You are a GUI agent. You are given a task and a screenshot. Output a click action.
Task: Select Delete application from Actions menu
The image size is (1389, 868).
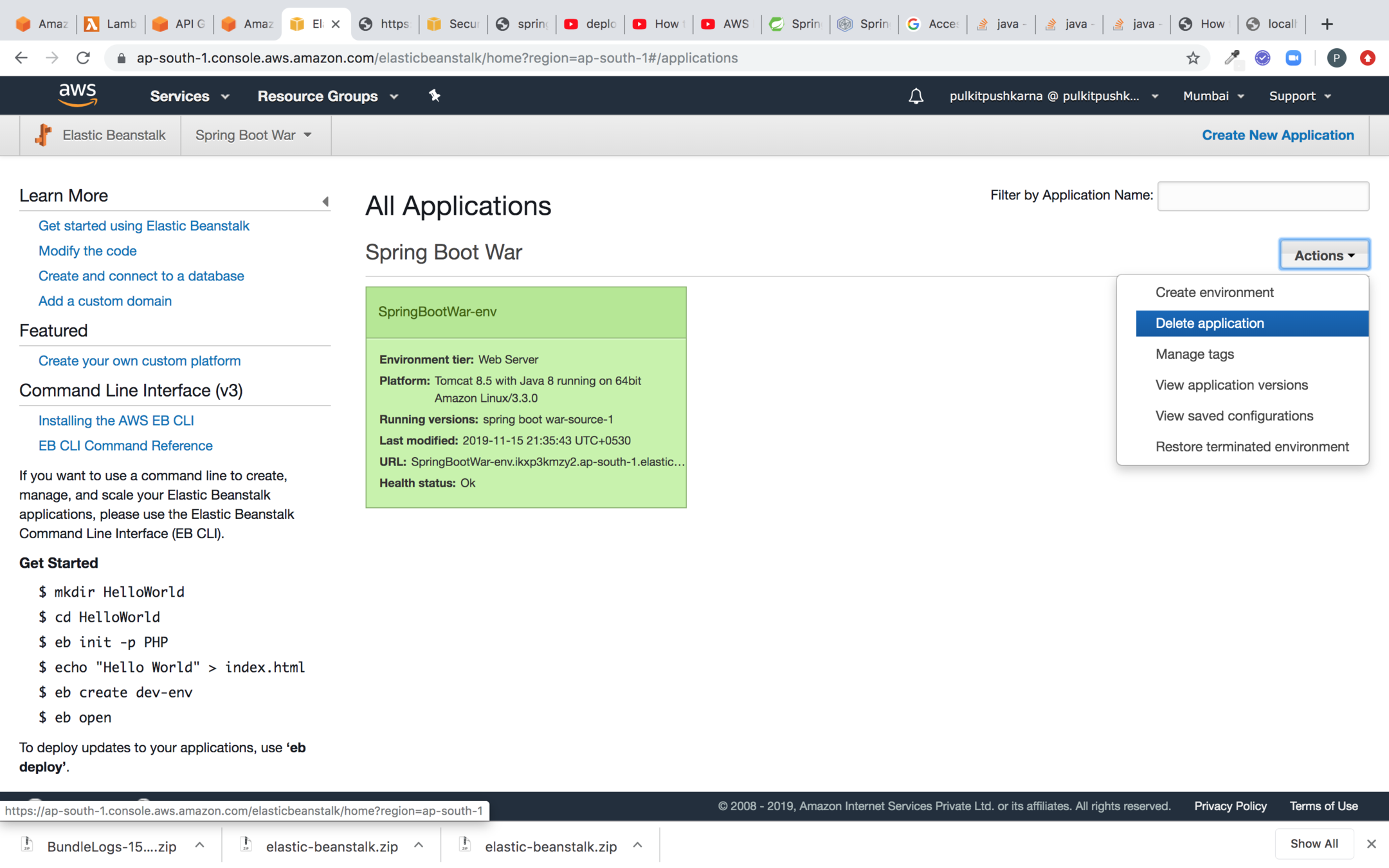pos(1209,323)
